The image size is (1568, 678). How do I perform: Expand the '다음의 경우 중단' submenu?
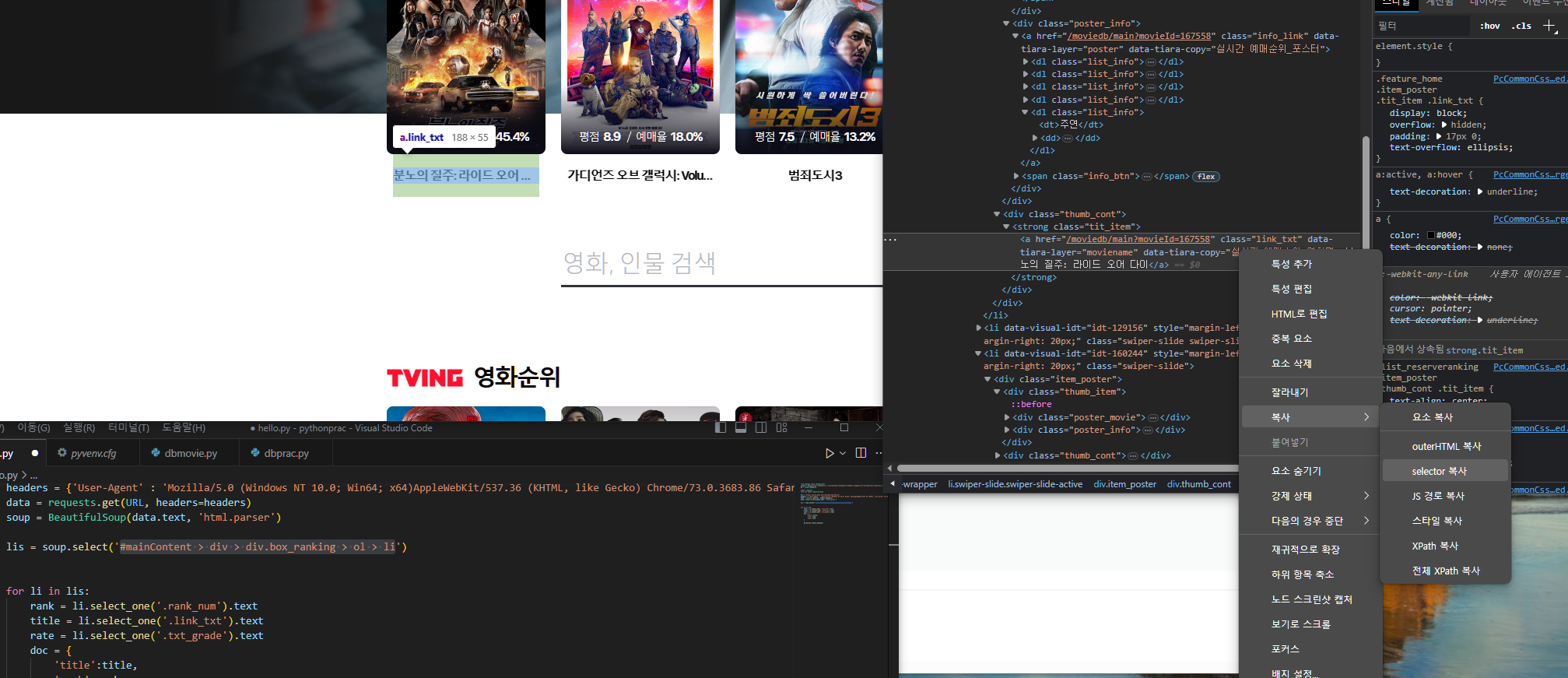tap(1310, 521)
